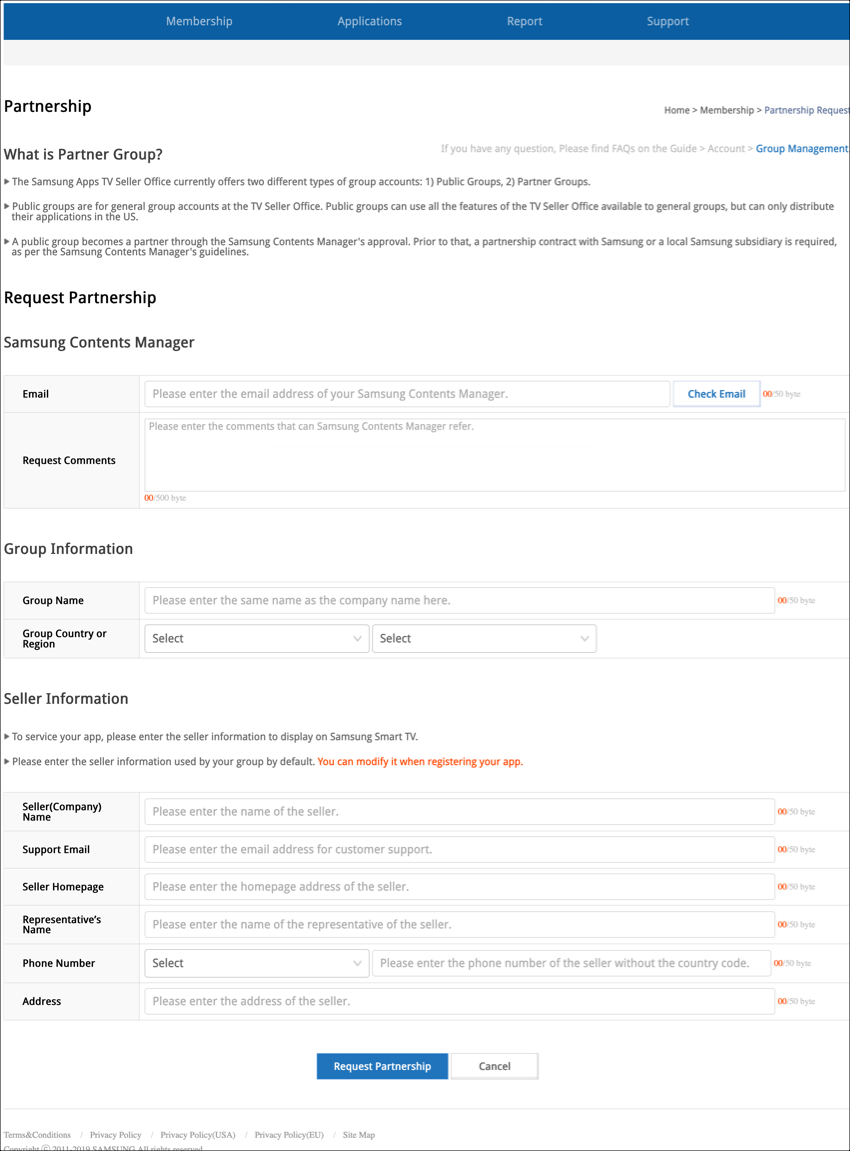This screenshot has width=850, height=1151.
Task: Click the Request Partnership button
Action: pyautogui.click(x=382, y=1066)
